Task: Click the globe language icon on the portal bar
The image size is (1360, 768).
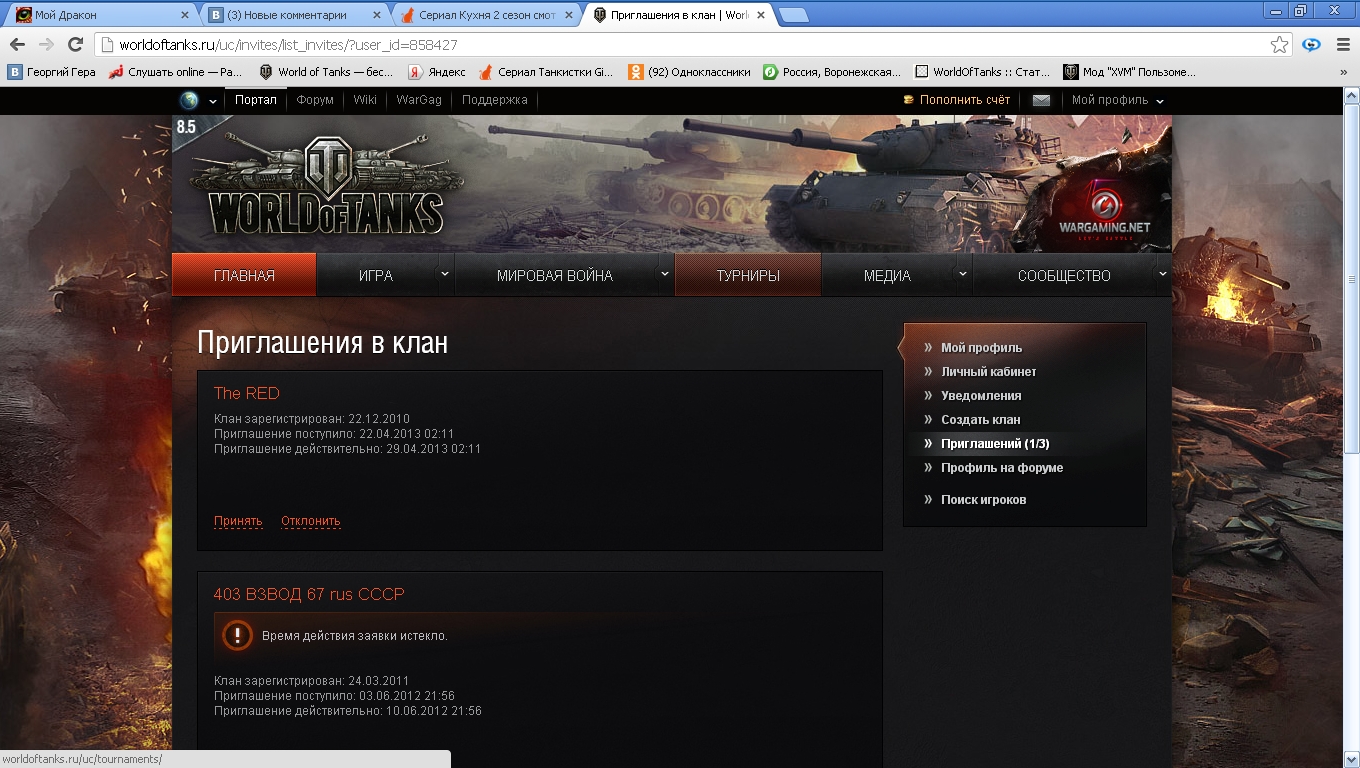Action: click(189, 100)
